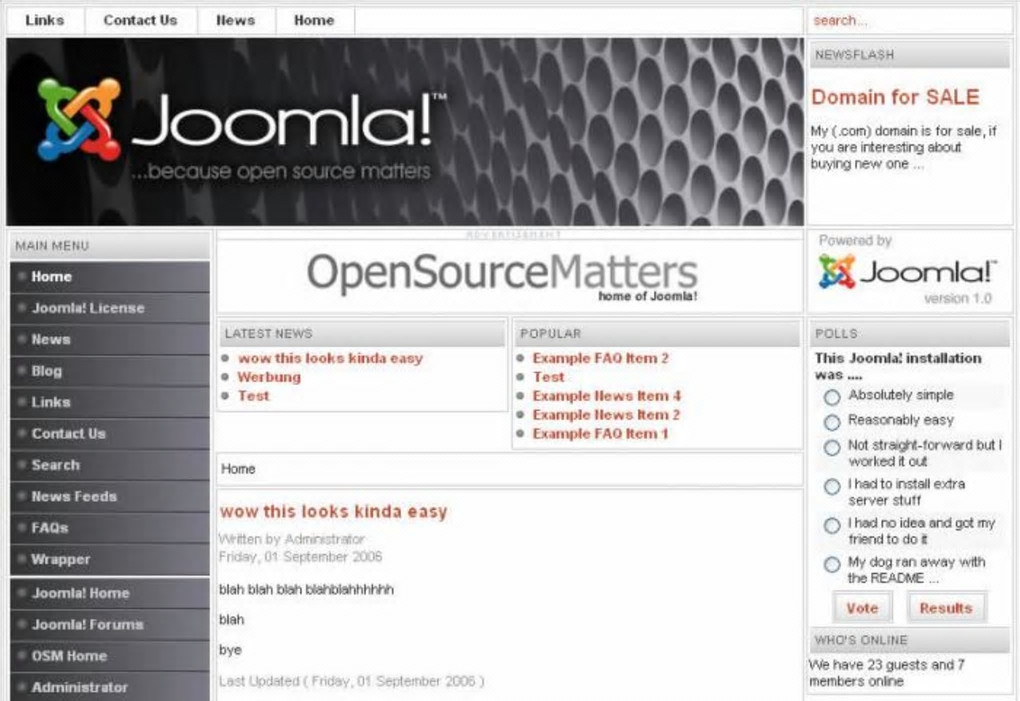This screenshot has width=1020, height=701.
Task: Click the 'We have 23 guests' online text
Action: tap(887, 673)
